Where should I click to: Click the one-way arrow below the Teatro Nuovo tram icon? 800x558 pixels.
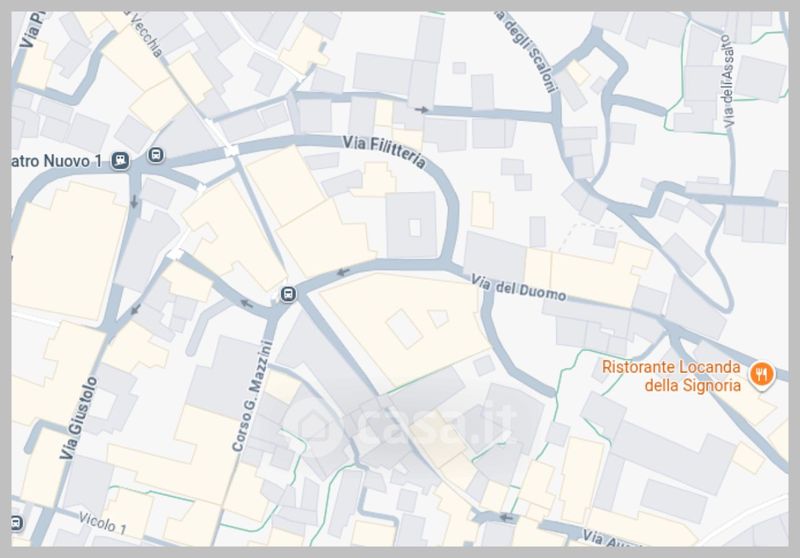coord(134,201)
